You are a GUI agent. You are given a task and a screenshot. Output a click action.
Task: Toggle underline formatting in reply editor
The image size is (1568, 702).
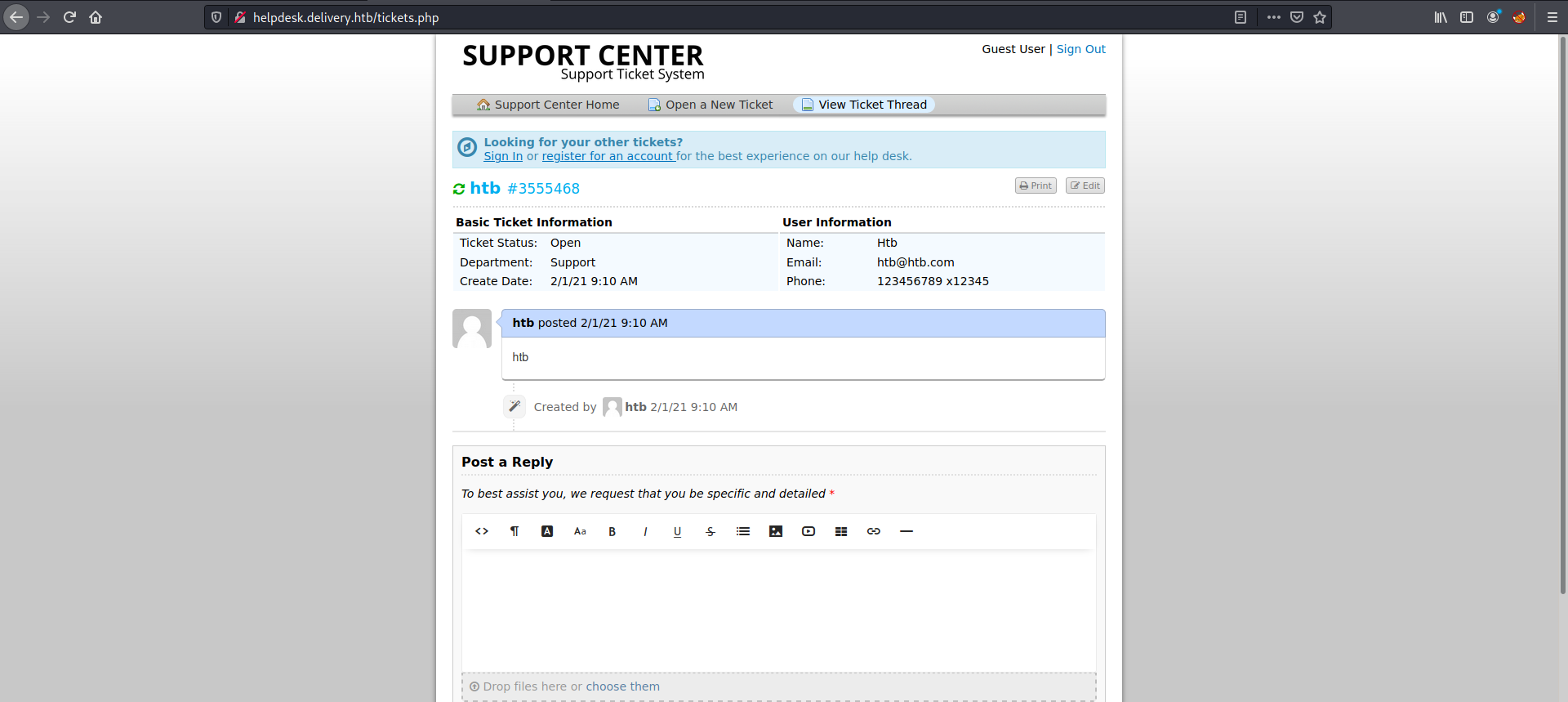click(x=678, y=531)
